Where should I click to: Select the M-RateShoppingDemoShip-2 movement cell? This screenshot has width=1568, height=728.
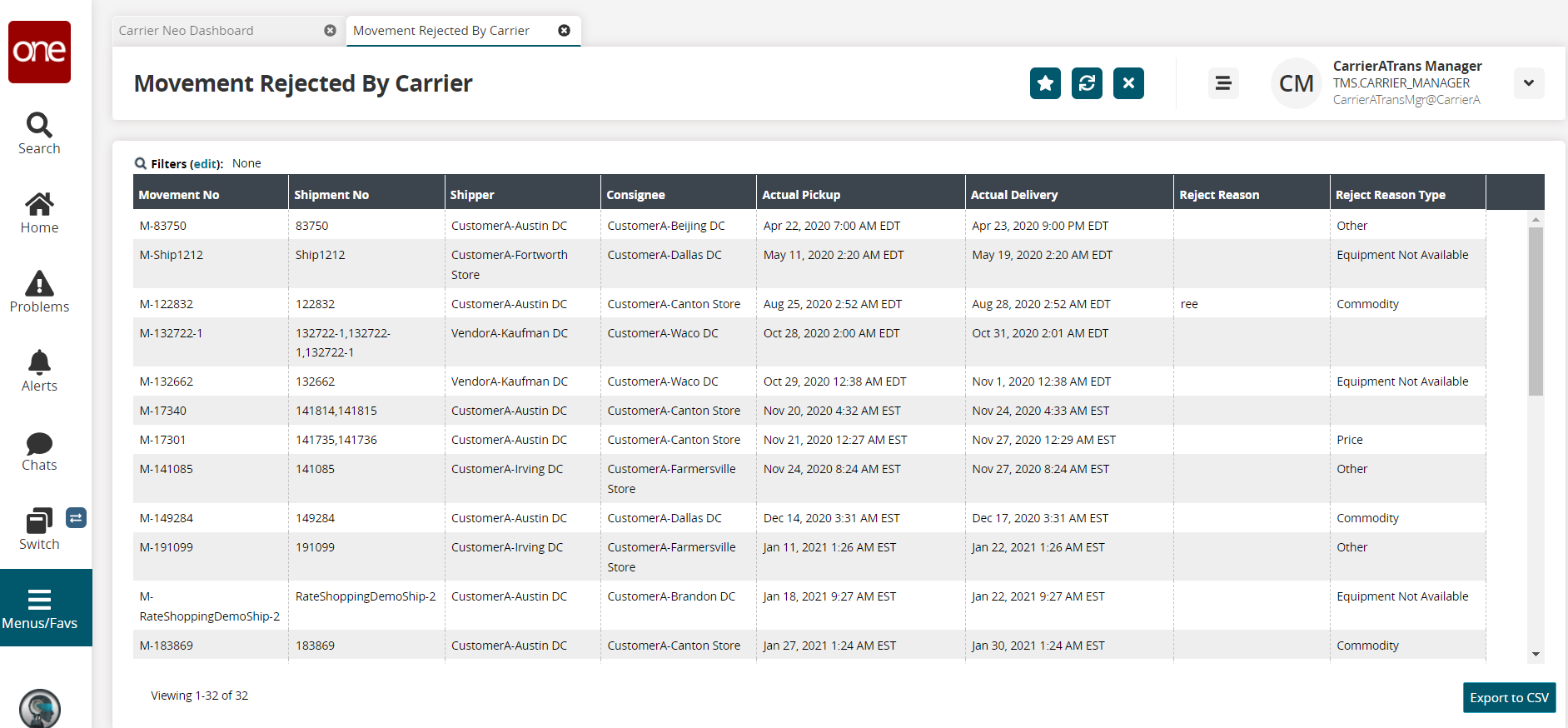211,606
